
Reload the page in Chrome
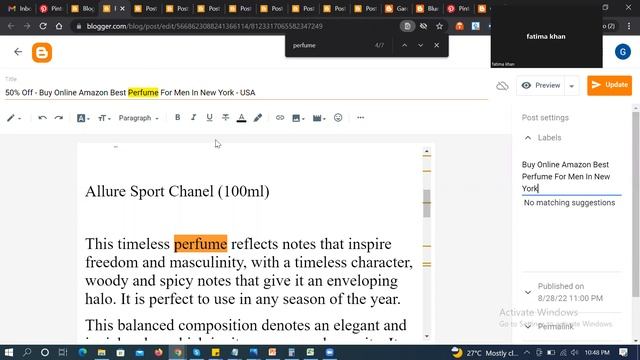pyautogui.click(x=43, y=26)
